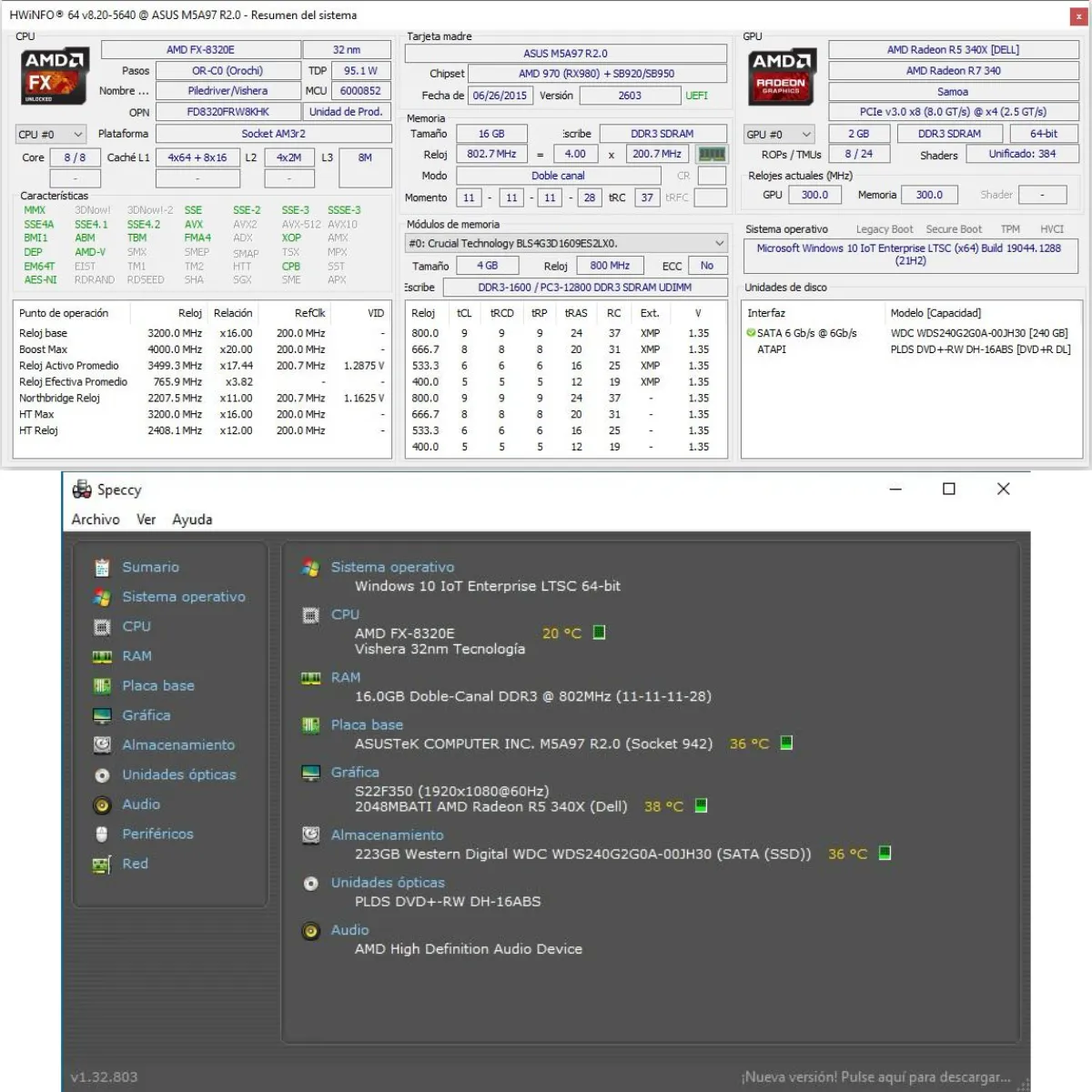Select the Periféricos icon in Speccy sidebar
This screenshot has width=1092, height=1092.
coord(102,834)
